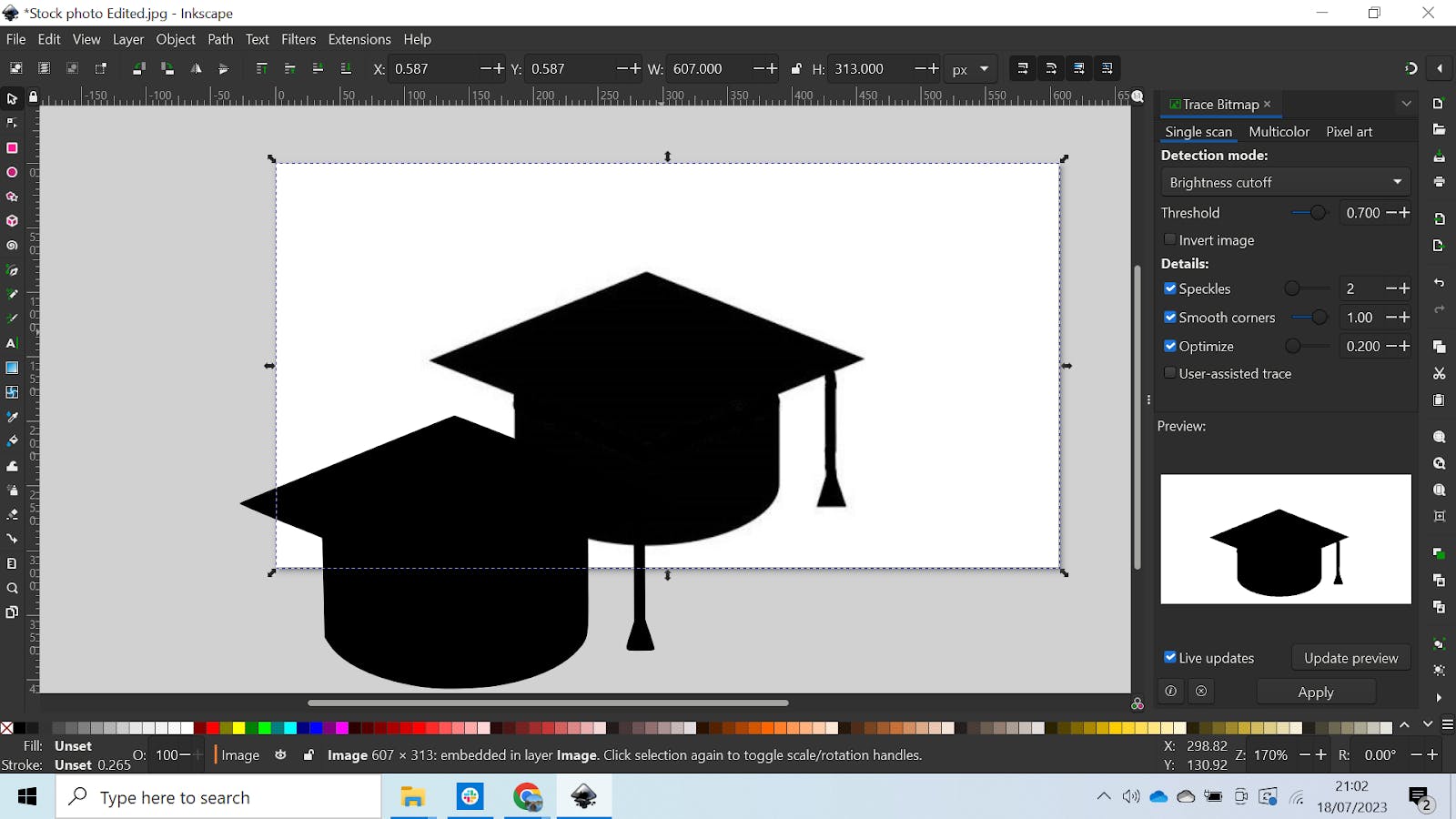1456x819 pixels.
Task: Expand the dock panel chevron menu
Action: [1406, 104]
